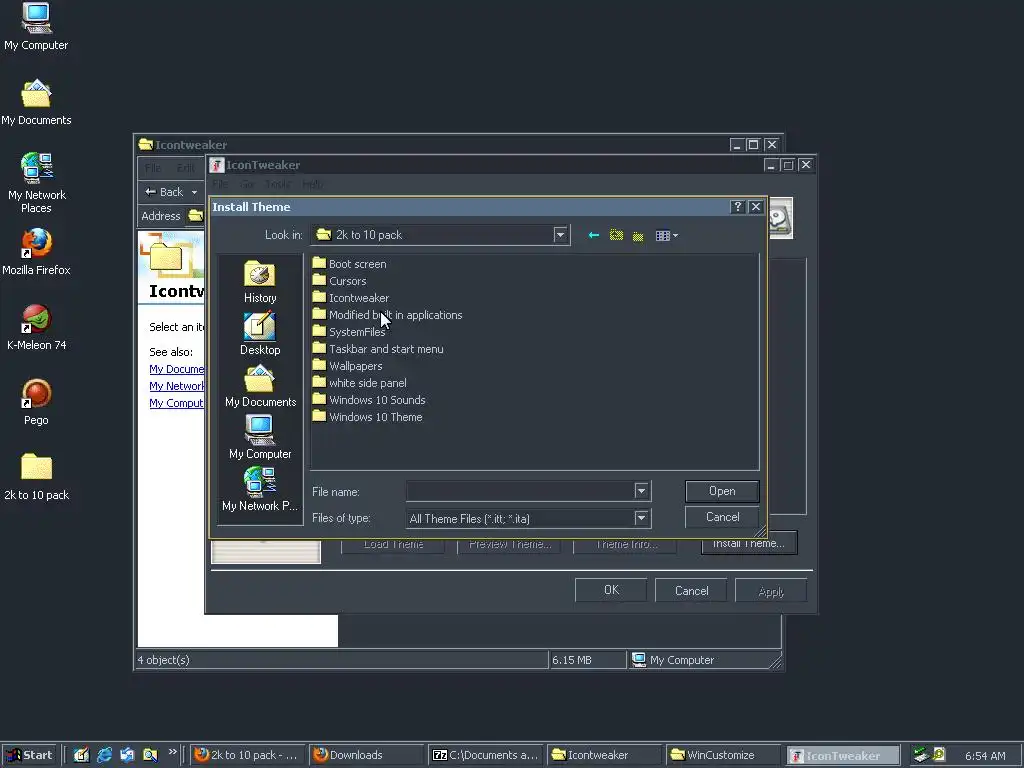Image resolution: width=1024 pixels, height=768 pixels.
Task: Launch K-Meleon 74 from desktop
Action: [x=37, y=327]
